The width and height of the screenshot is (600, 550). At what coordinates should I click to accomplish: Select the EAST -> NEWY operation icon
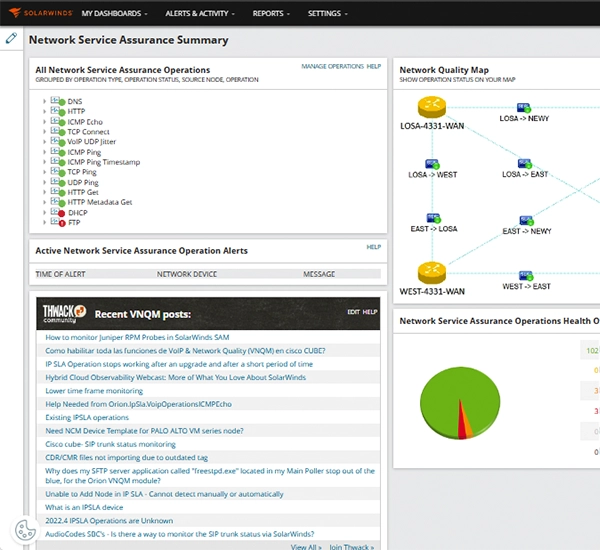point(527,220)
